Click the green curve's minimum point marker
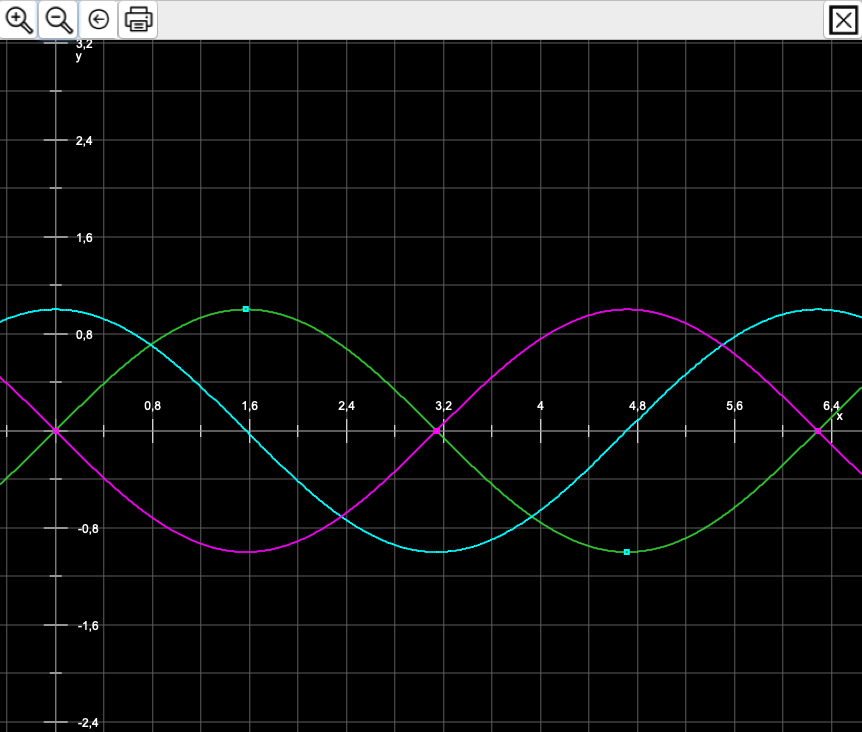The image size is (862, 732). coord(627,552)
